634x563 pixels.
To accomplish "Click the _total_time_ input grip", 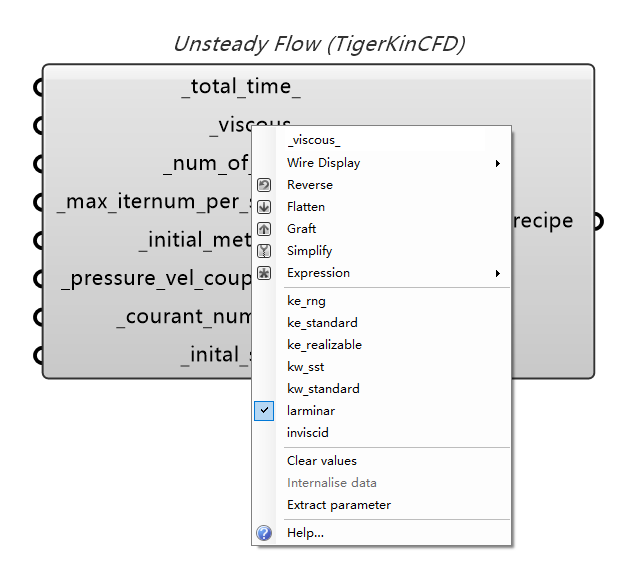I will [40, 87].
